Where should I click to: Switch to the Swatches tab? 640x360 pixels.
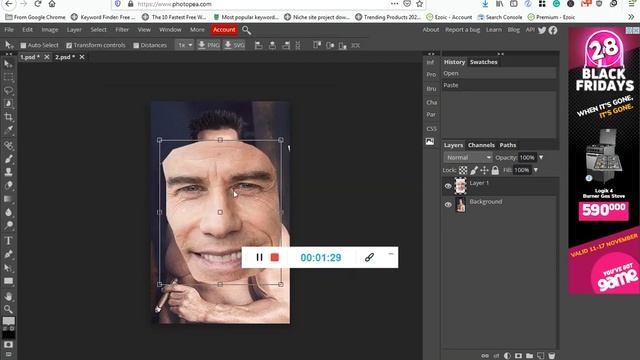[x=484, y=62]
